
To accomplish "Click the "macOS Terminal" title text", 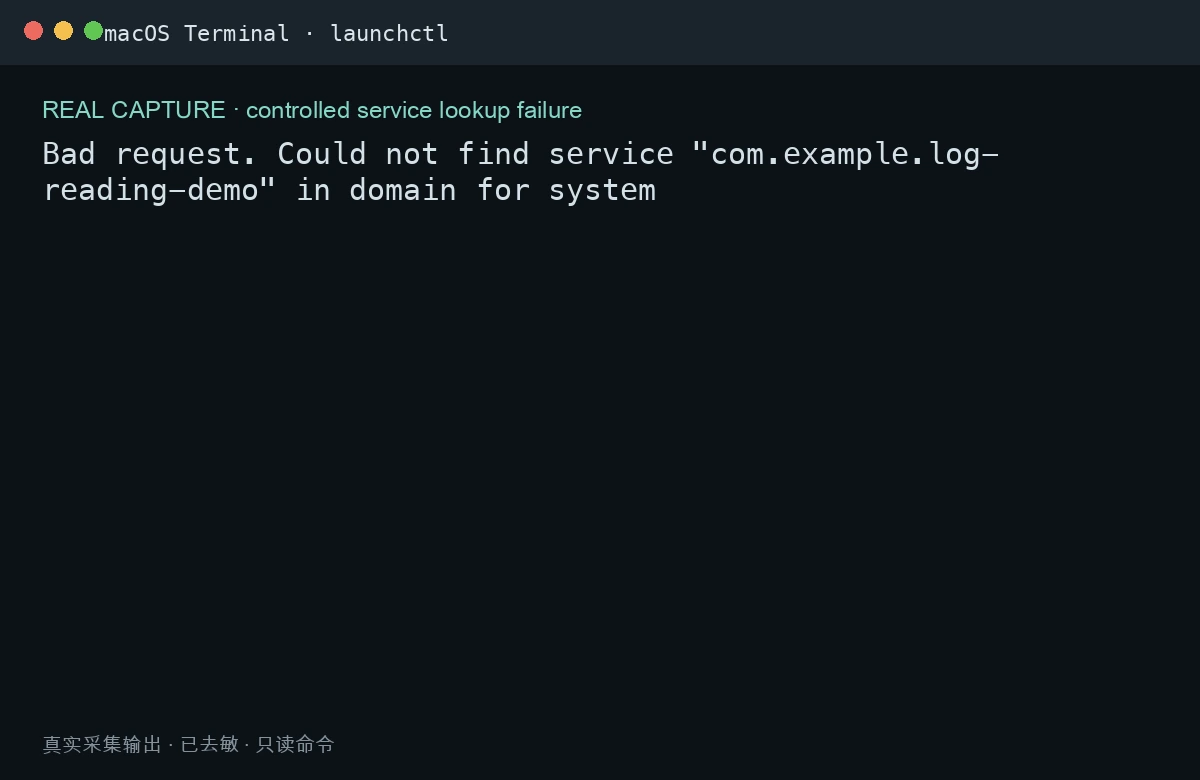I will 197,34.
